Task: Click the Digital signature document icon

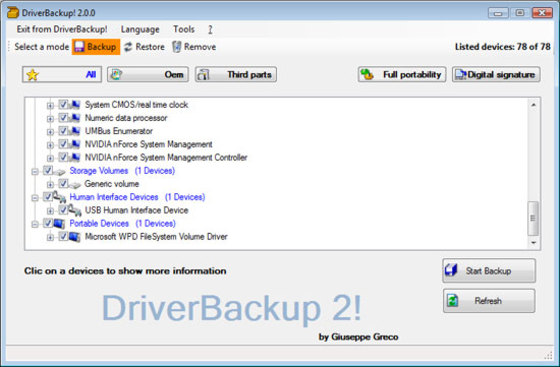Action: (x=460, y=74)
